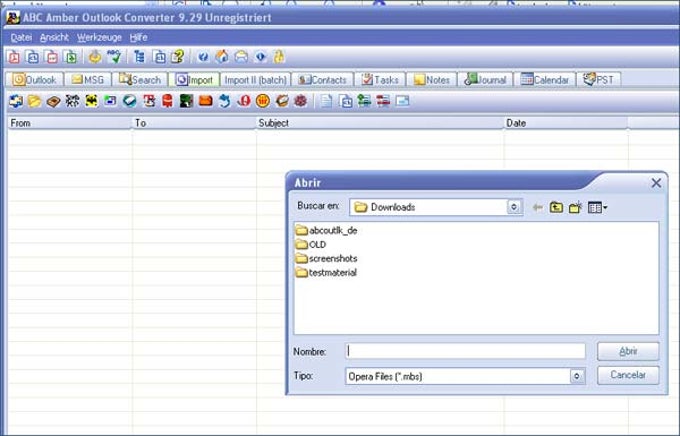The image size is (680, 436).
Task: Switch to the Contacts tab
Action: [323, 80]
